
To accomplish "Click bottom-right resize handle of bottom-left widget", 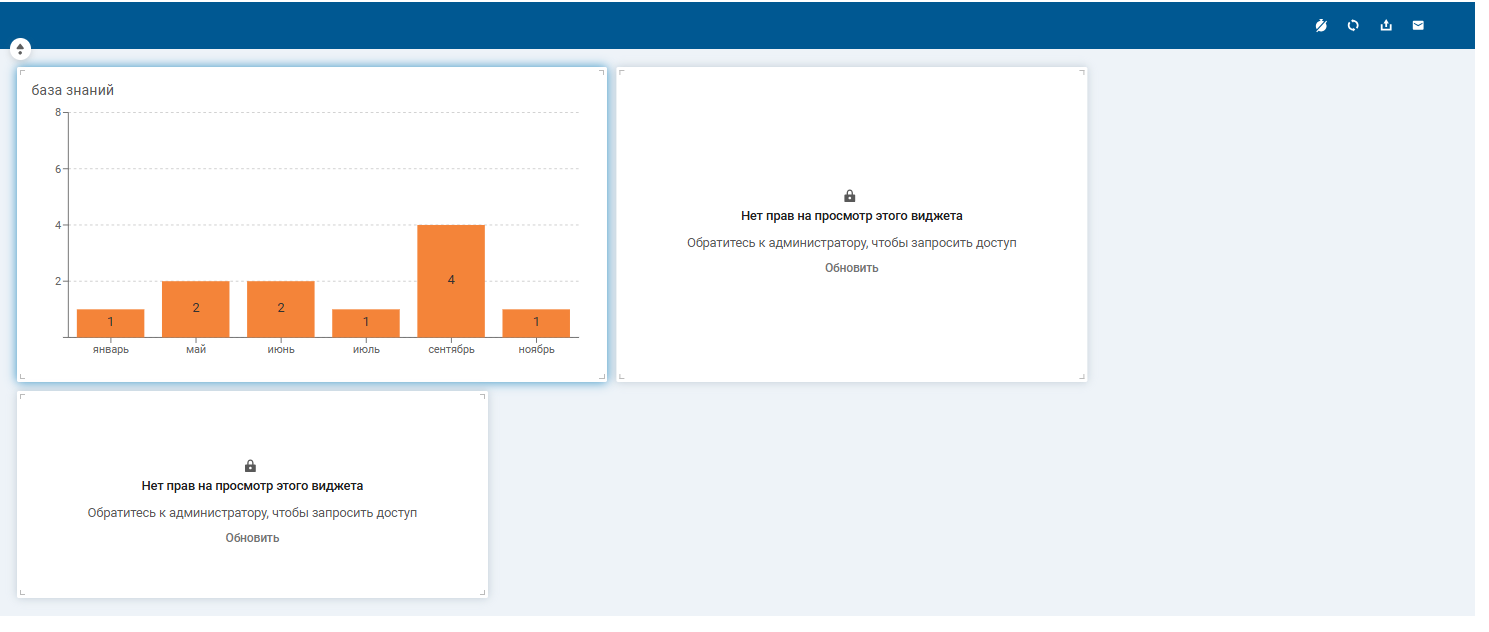I will pyautogui.click(x=483, y=593).
